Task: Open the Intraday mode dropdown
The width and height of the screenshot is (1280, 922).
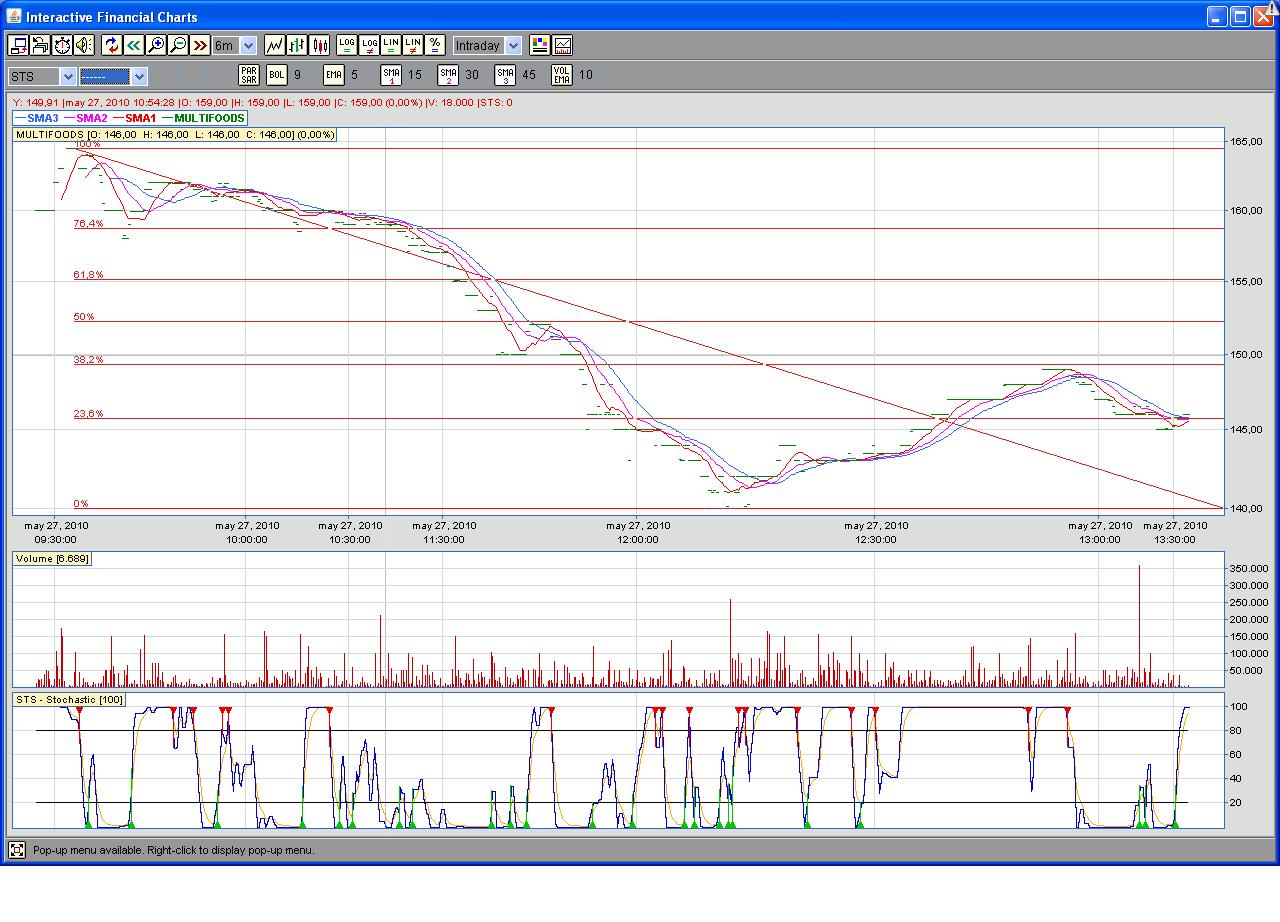Action: click(513, 46)
